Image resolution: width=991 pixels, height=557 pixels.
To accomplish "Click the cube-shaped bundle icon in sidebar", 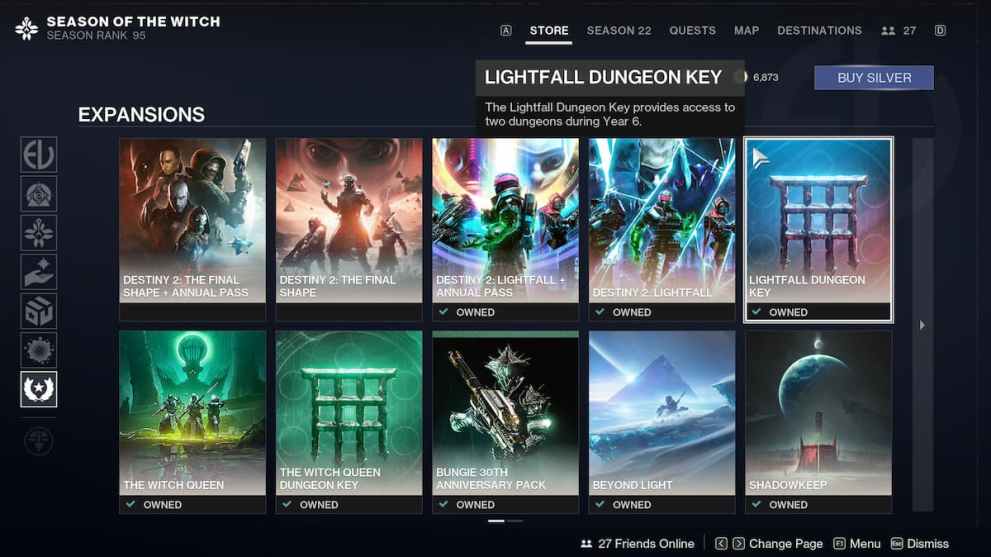I will (x=39, y=311).
